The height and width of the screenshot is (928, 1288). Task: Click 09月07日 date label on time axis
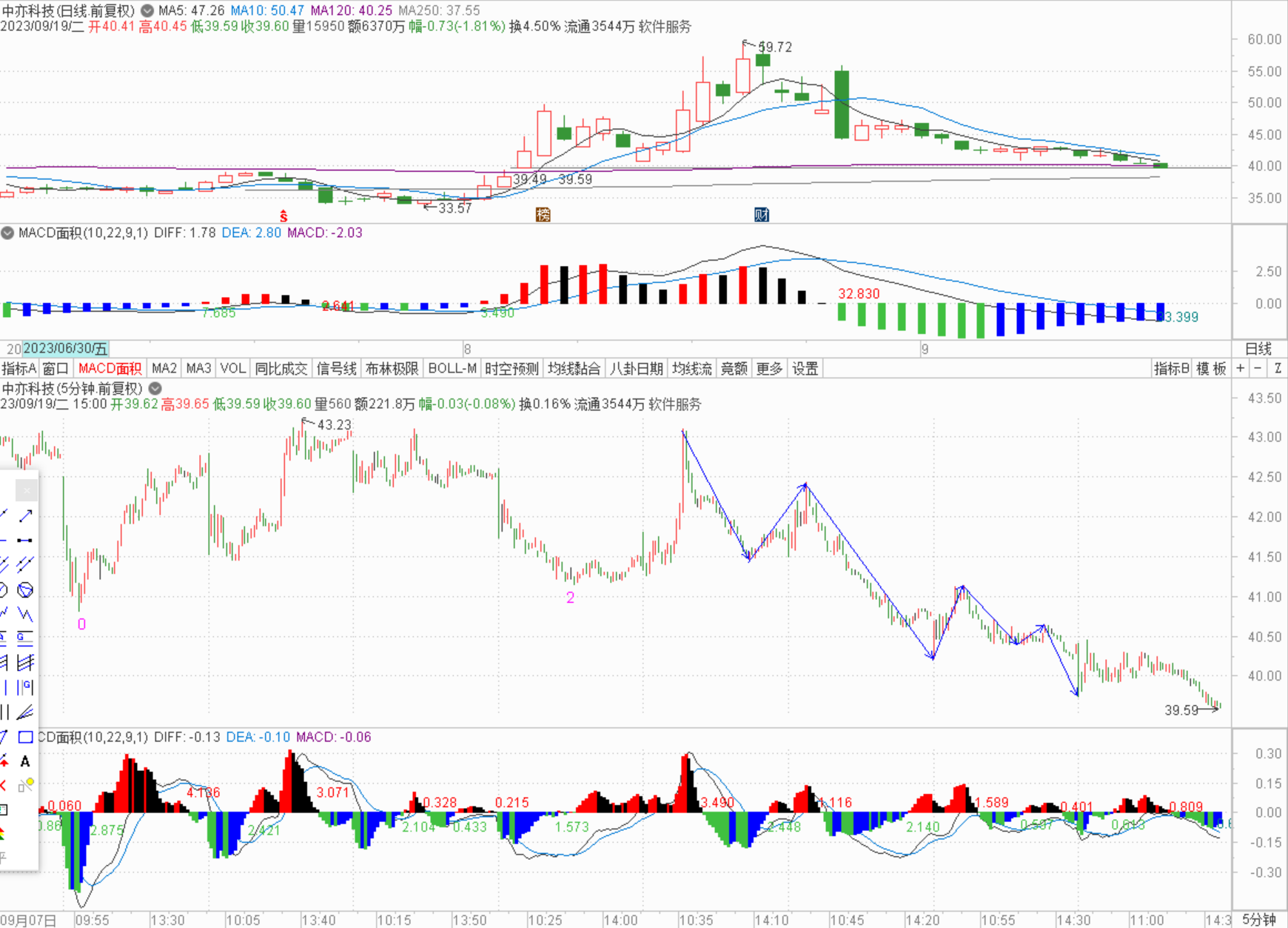(28, 920)
